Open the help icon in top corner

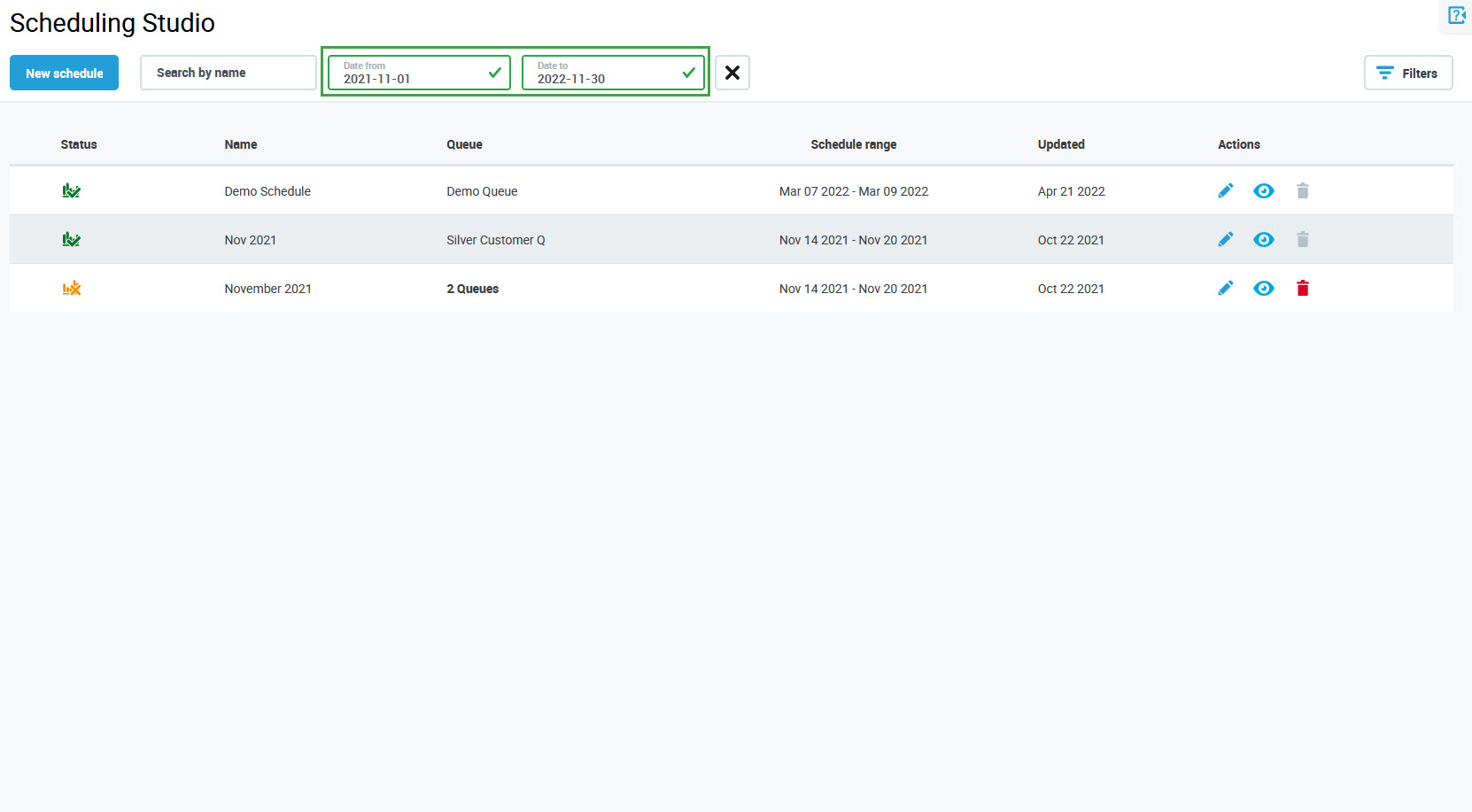[x=1456, y=15]
